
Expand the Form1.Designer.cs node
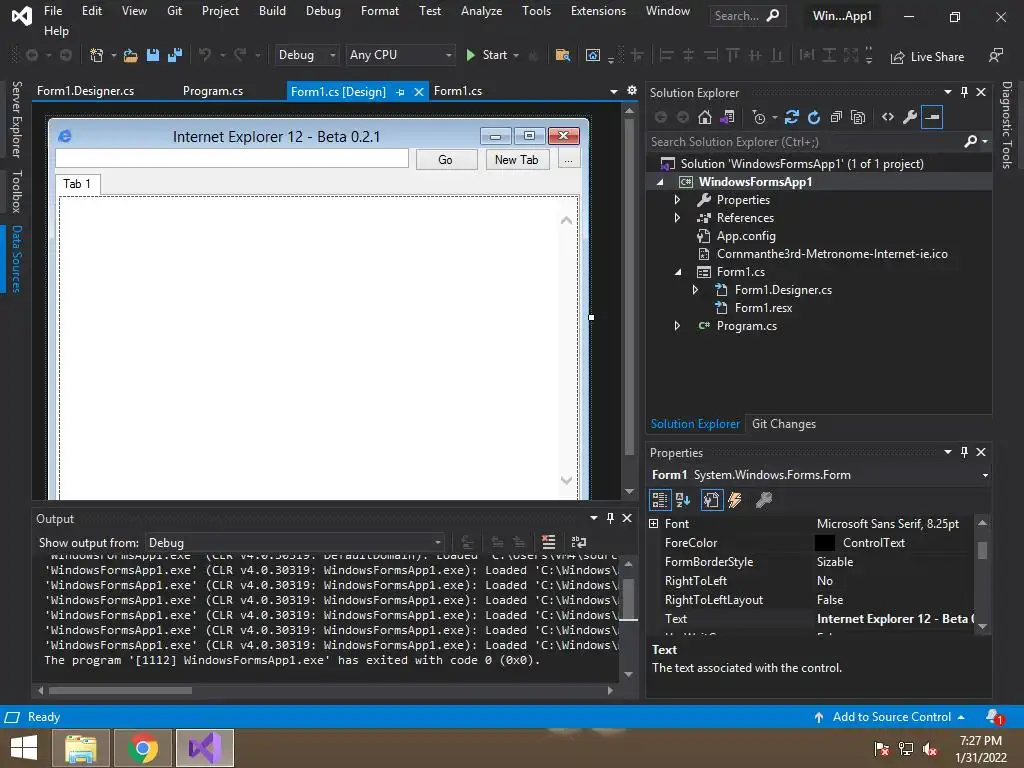[696, 290]
